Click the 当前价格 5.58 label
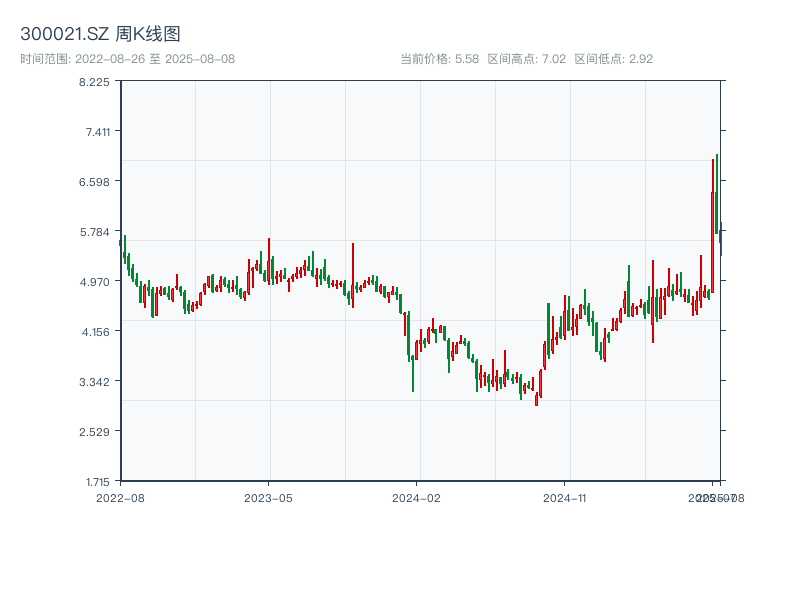The width and height of the screenshot is (800, 600). point(439,59)
